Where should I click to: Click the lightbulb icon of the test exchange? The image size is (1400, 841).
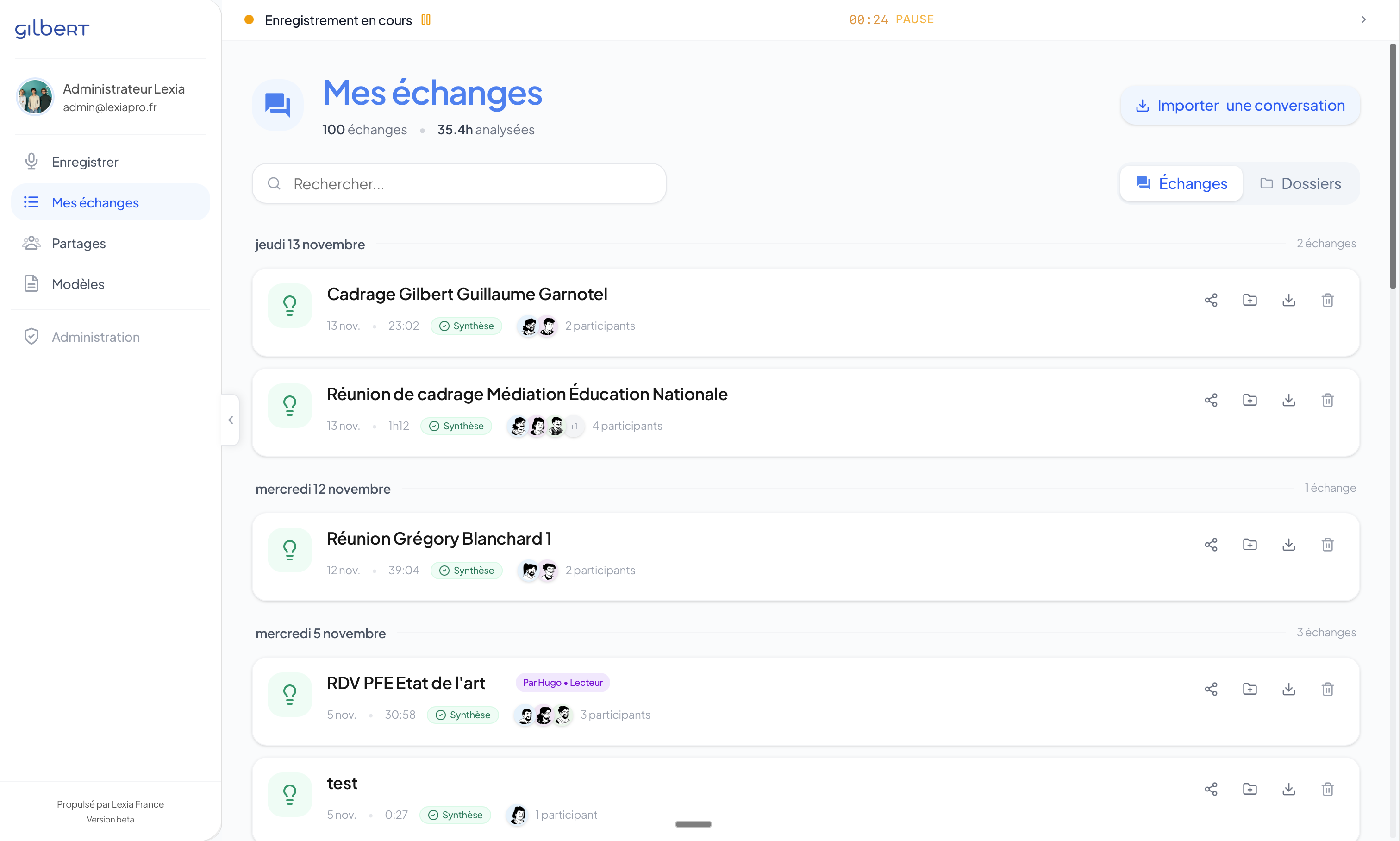[x=289, y=795]
